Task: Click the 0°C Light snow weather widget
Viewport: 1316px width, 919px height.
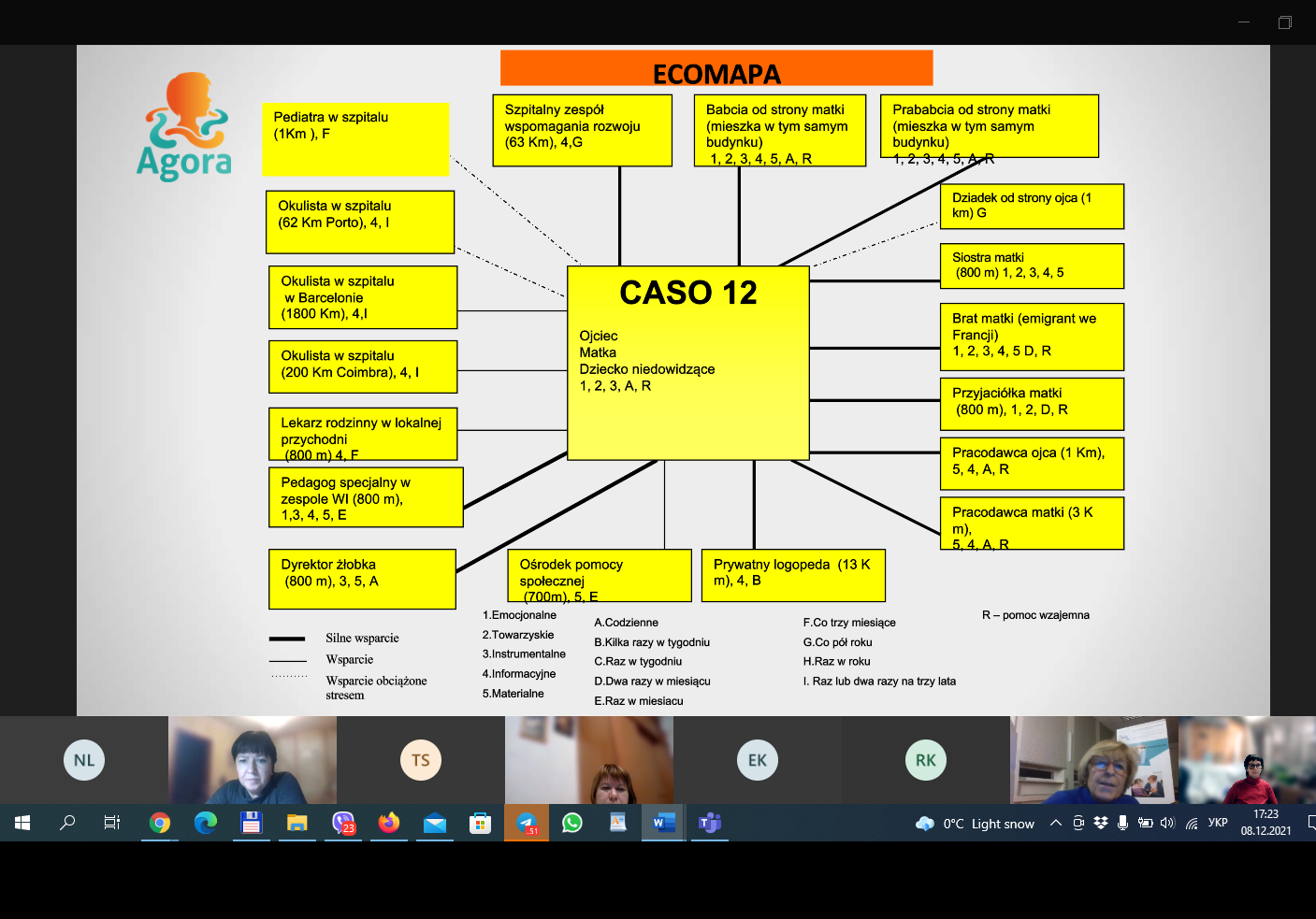Action: 977,824
